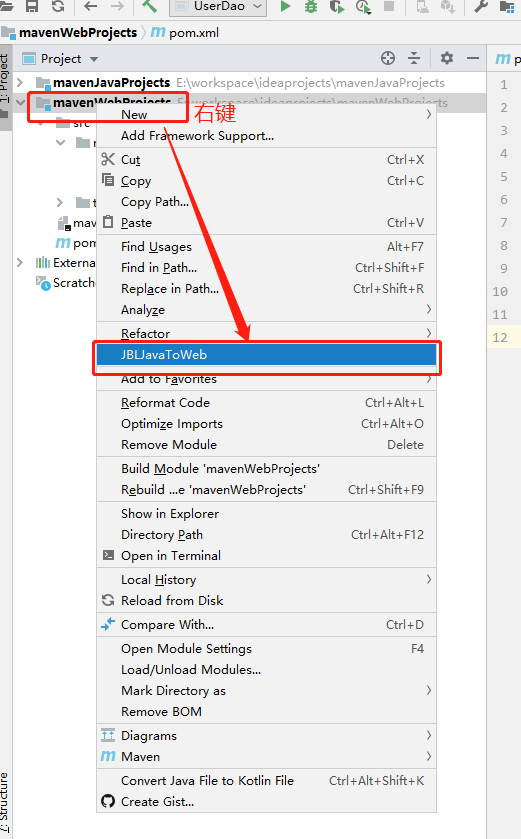The image size is (521, 839).
Task: Choose Paste from context menu
Action: point(266,223)
